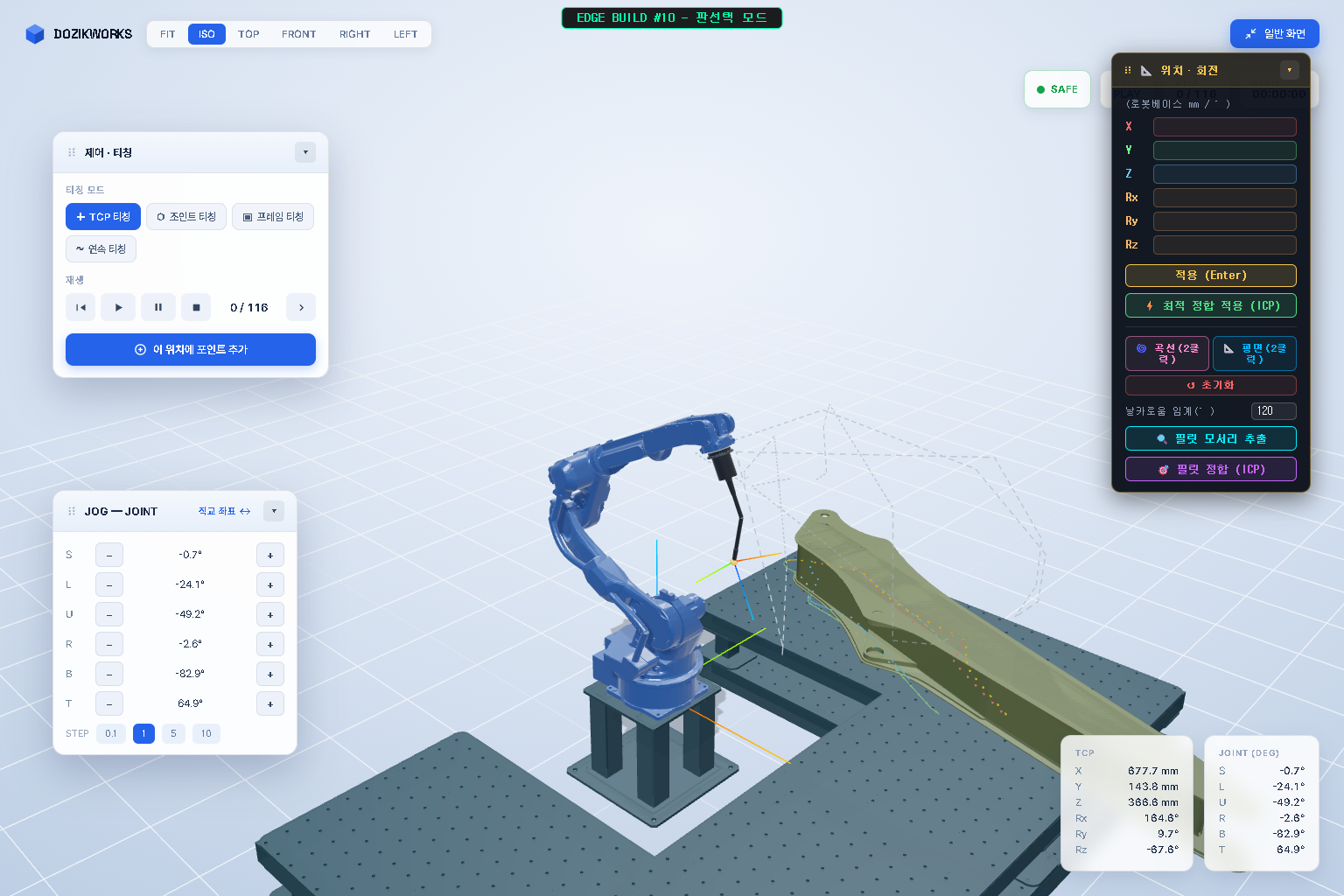Decrease B joint with minus button
Image resolution: width=1344 pixels, height=896 pixels.
109,674
